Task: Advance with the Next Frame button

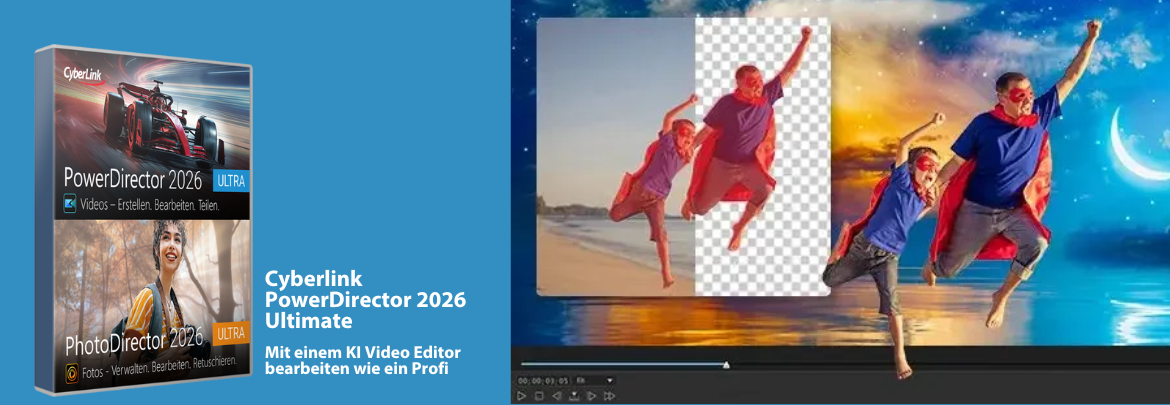Action: point(592,396)
